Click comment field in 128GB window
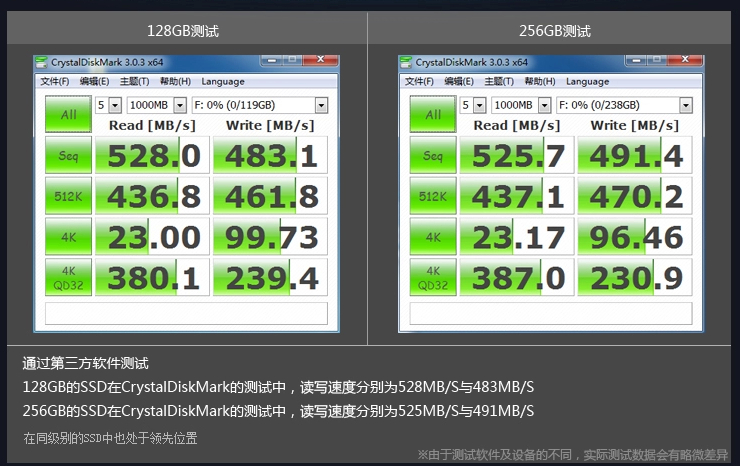Image resolution: width=740 pixels, height=466 pixels. 186,313
